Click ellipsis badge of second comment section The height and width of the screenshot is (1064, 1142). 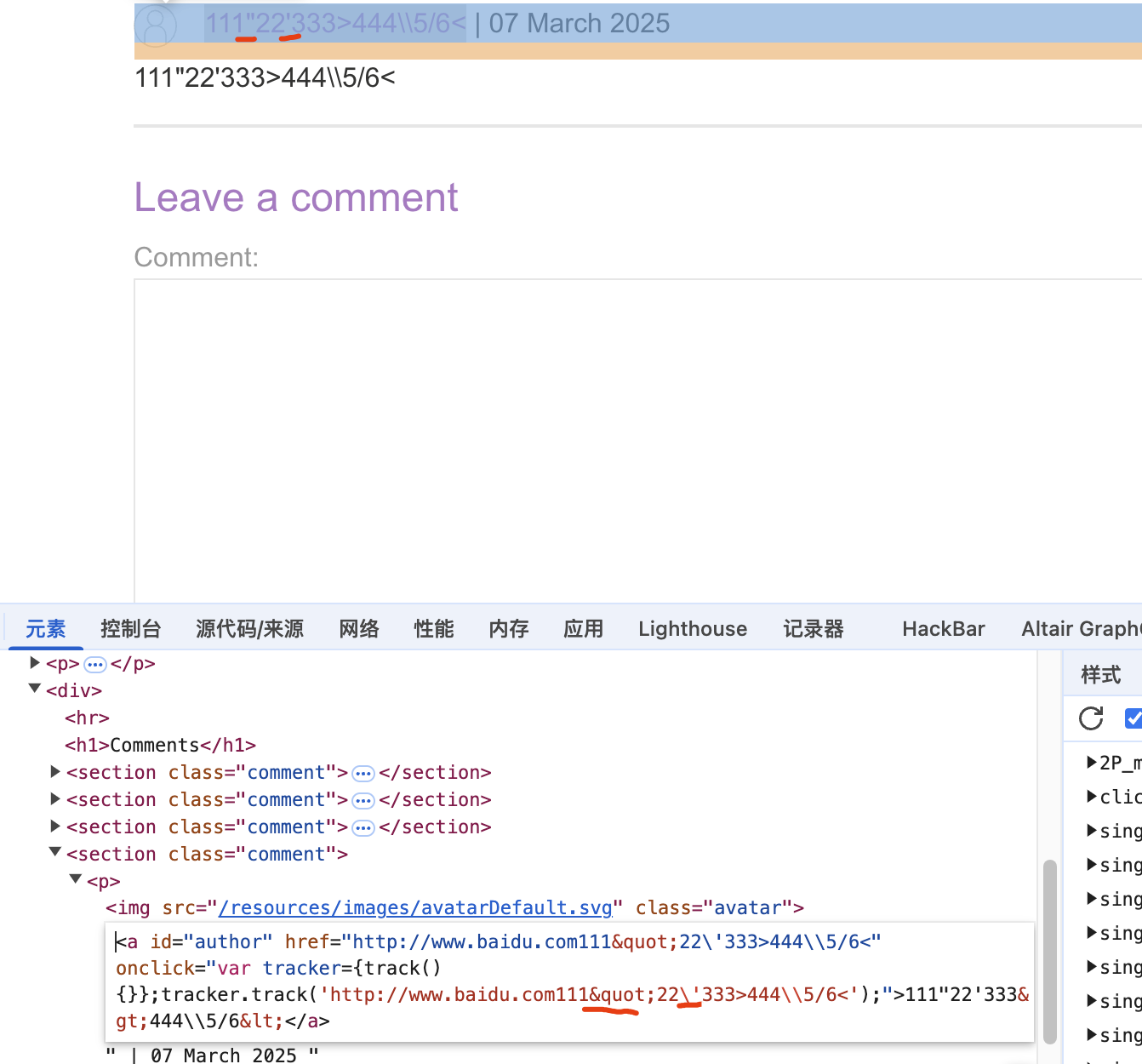(x=363, y=800)
